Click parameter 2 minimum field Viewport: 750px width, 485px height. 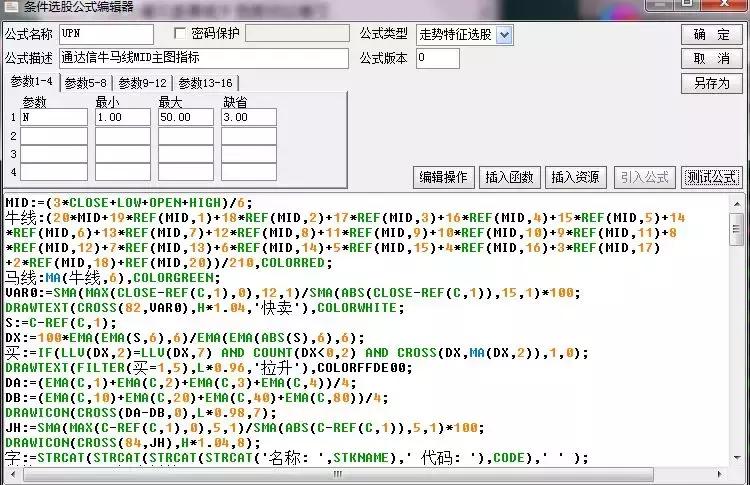tap(123, 136)
